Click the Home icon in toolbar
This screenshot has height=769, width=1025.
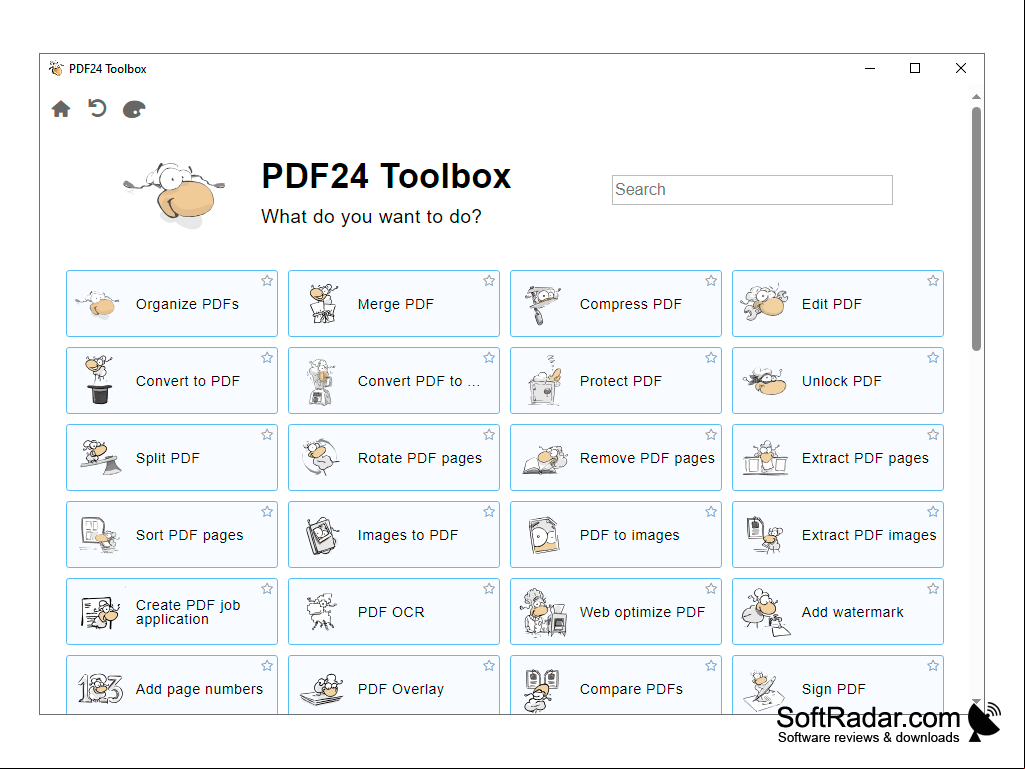[61, 109]
